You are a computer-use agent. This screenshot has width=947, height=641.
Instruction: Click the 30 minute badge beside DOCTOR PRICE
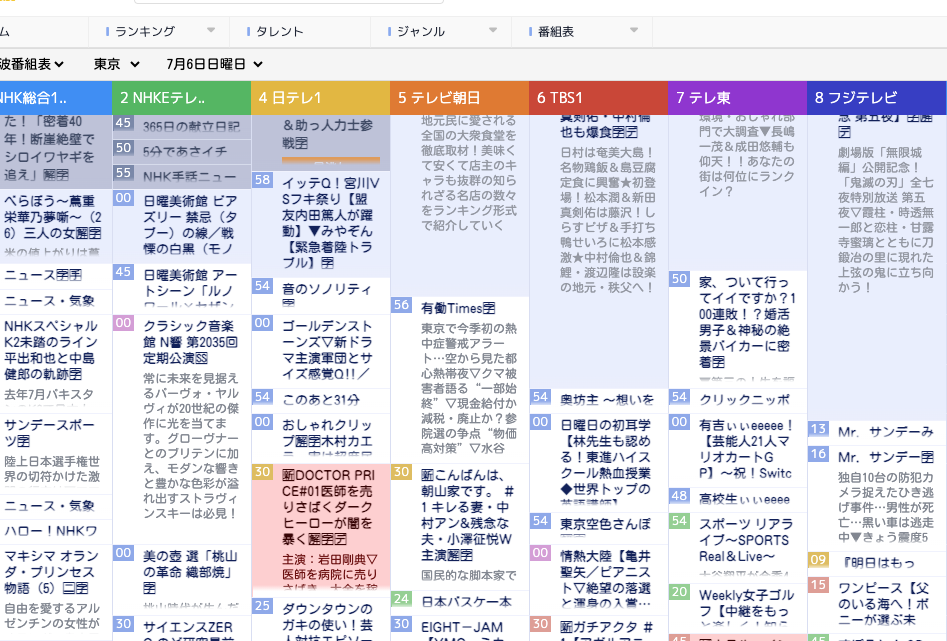(262, 471)
